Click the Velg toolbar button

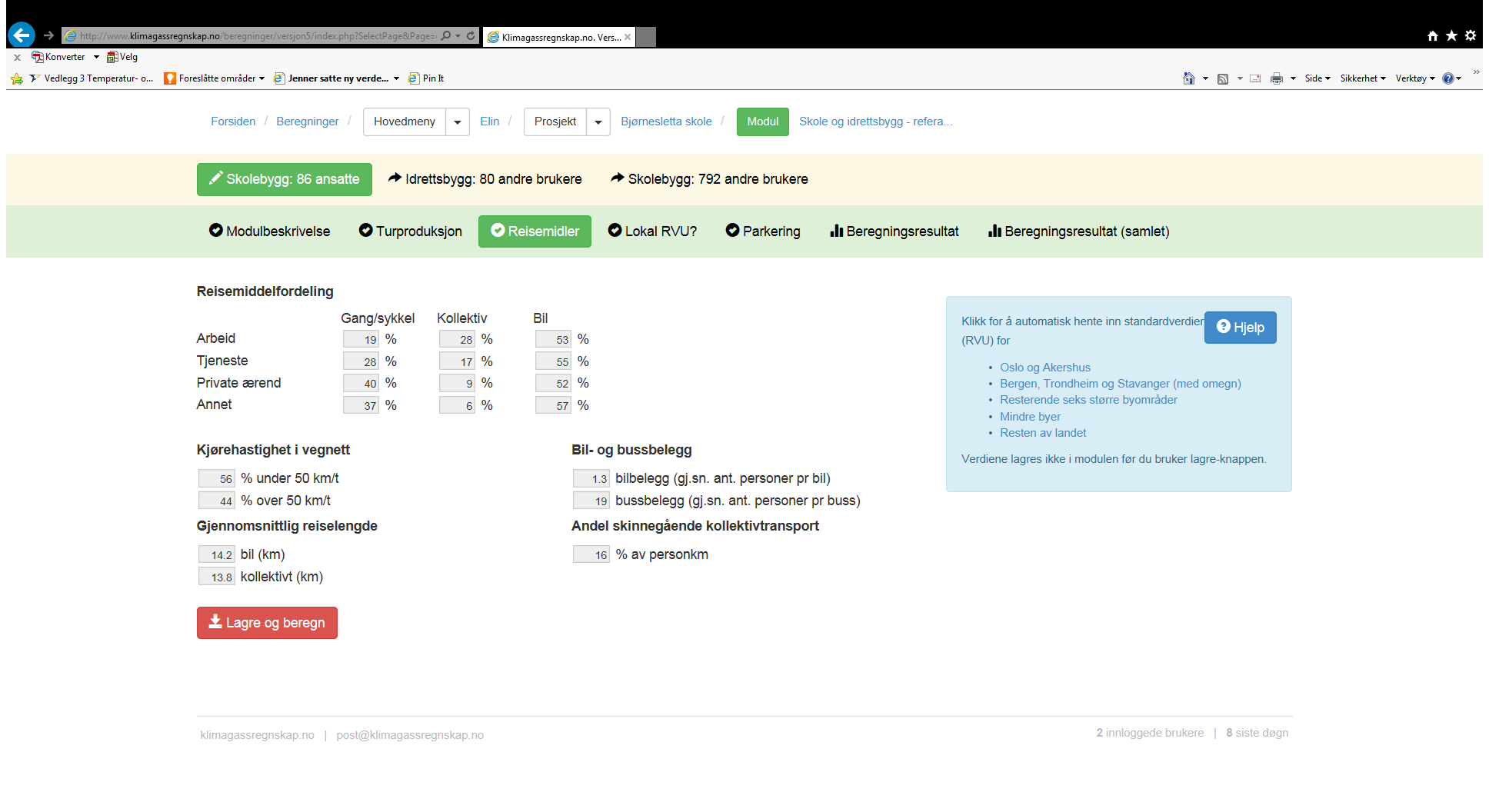point(122,57)
